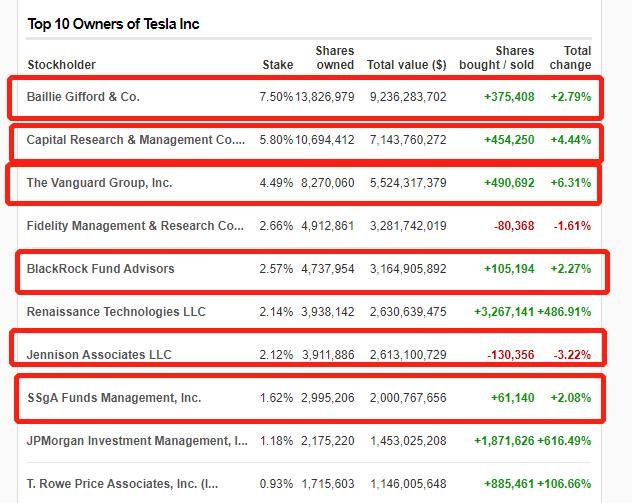
Task: Click the +6.31% total change value
Action: pyautogui.click(x=571, y=183)
